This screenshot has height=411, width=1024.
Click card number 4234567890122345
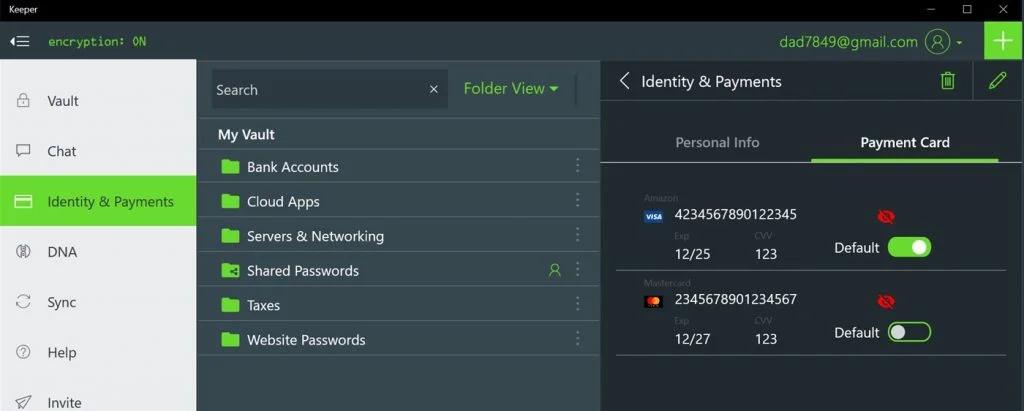tap(735, 214)
